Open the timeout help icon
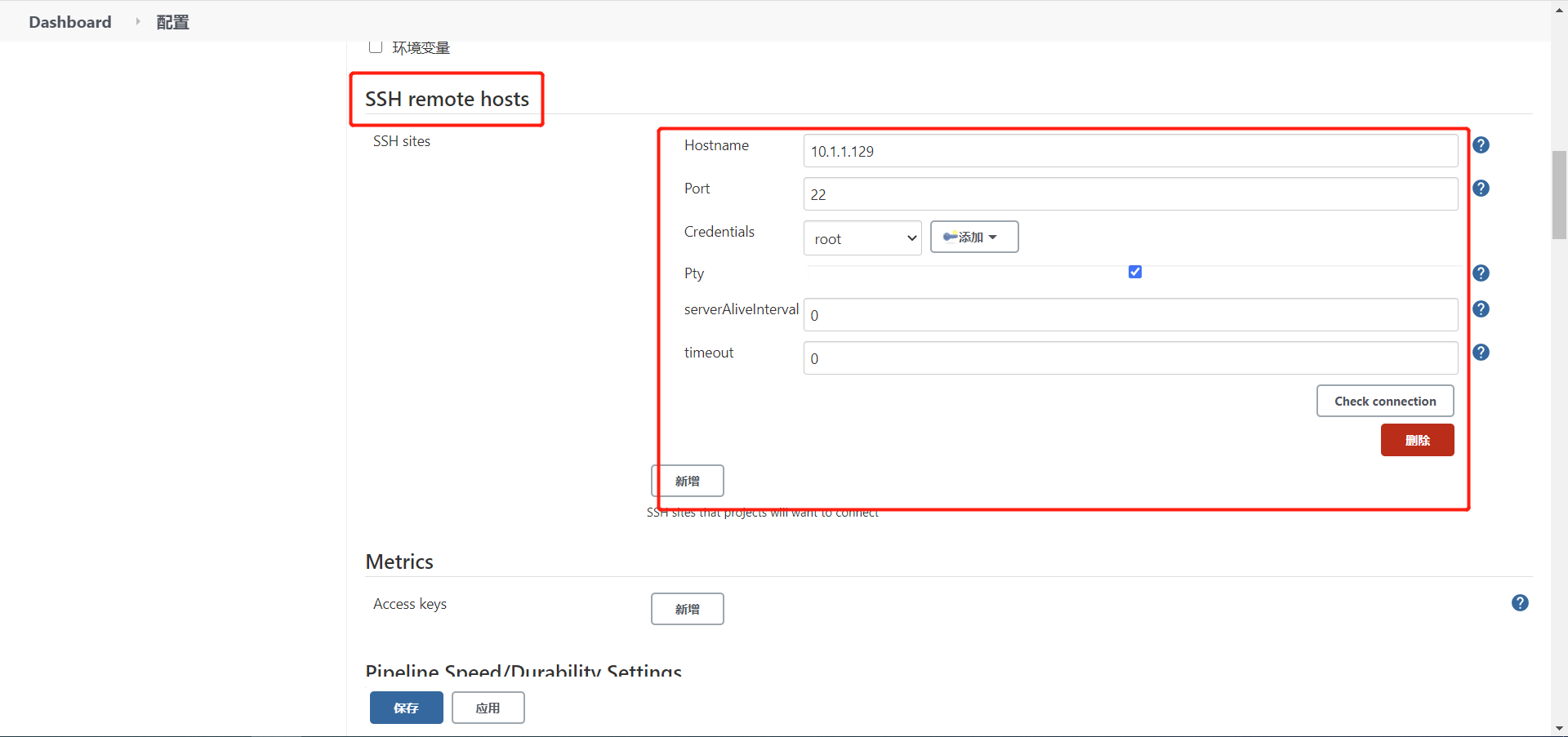The height and width of the screenshot is (737, 1568). (x=1481, y=352)
